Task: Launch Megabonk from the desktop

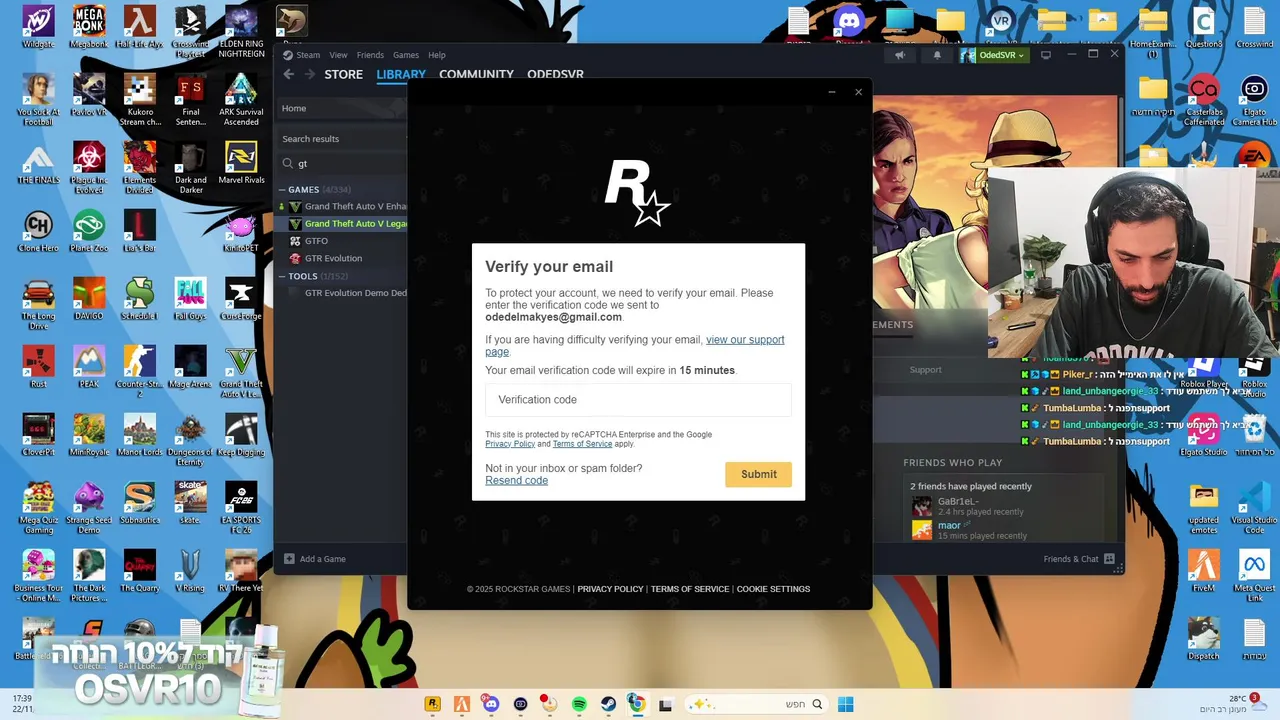Action: click(x=89, y=27)
